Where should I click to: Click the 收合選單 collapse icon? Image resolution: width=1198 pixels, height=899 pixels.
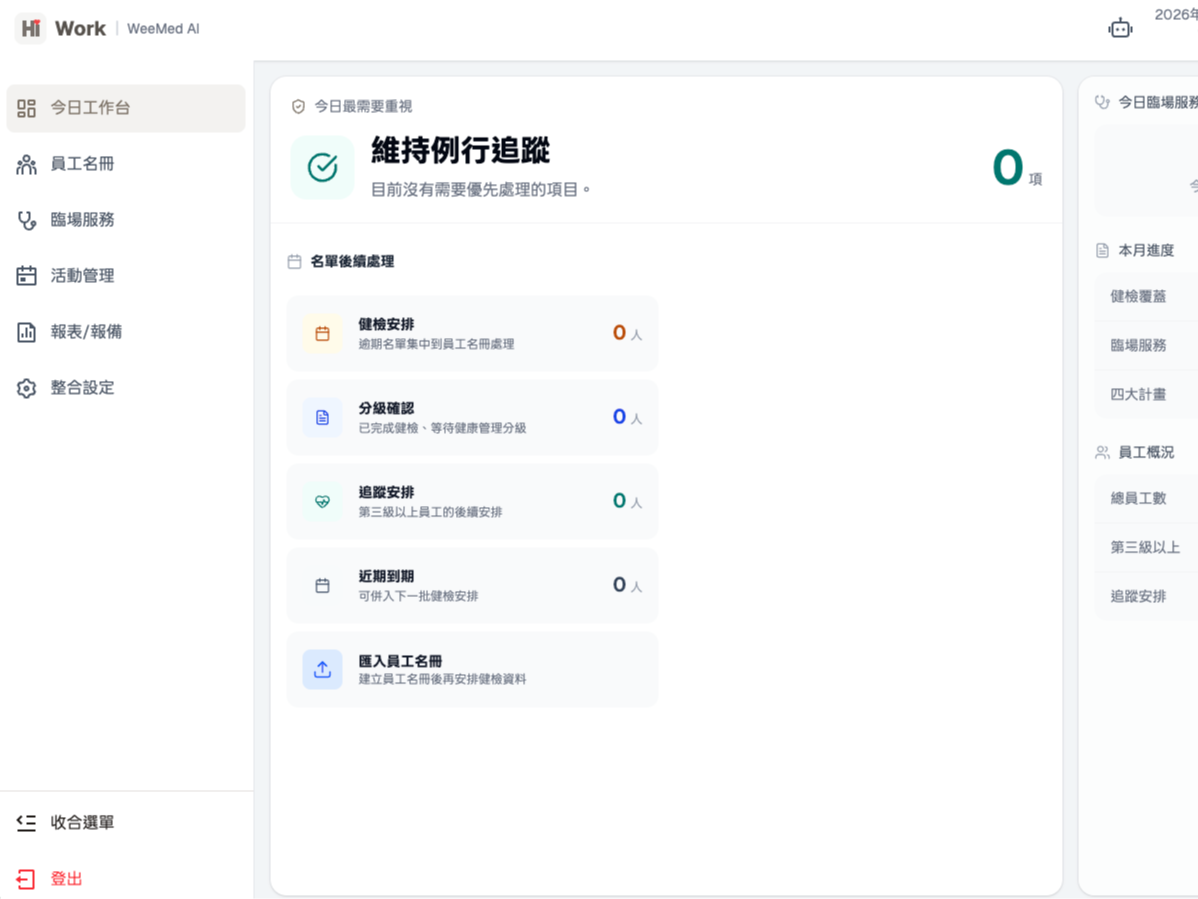27,823
